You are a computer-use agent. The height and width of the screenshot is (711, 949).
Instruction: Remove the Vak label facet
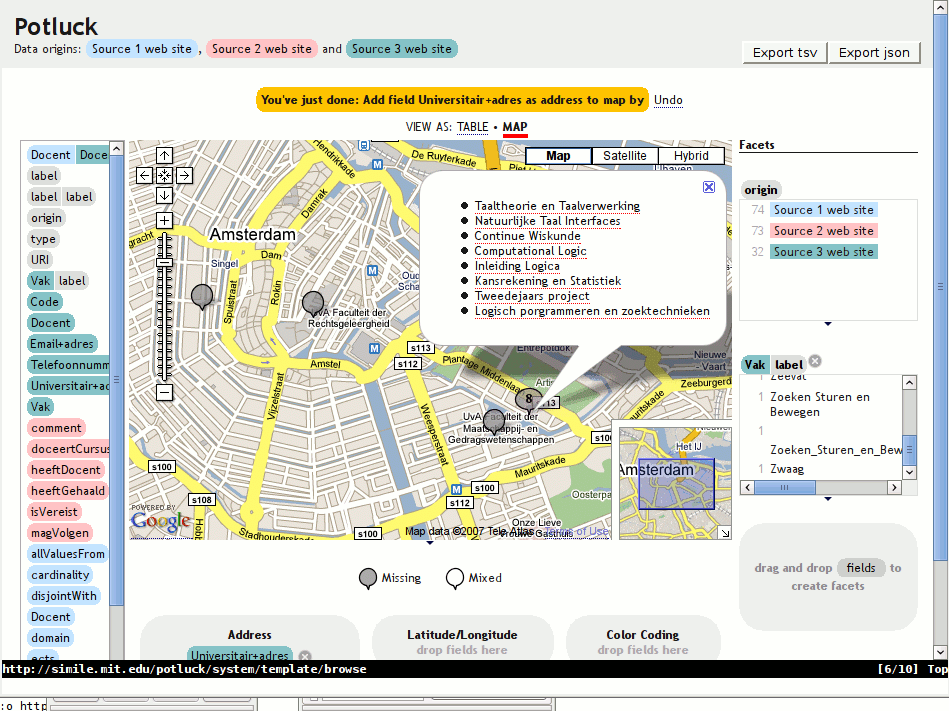pyautogui.click(x=815, y=362)
